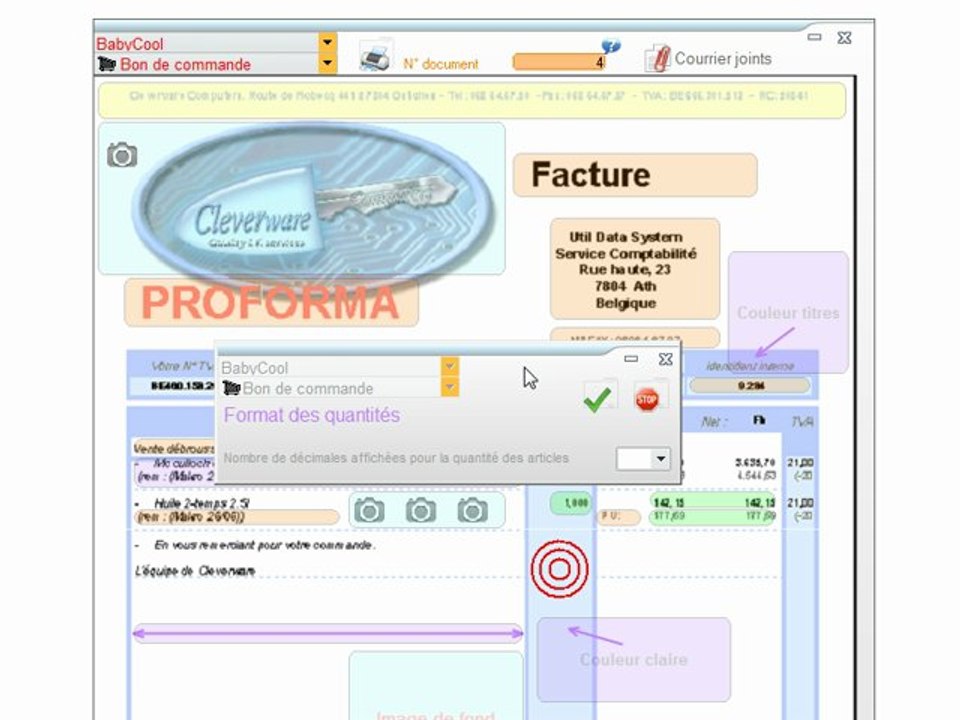Click the 9294 identifier value
Viewport: 960px width, 720px height.
point(750,385)
